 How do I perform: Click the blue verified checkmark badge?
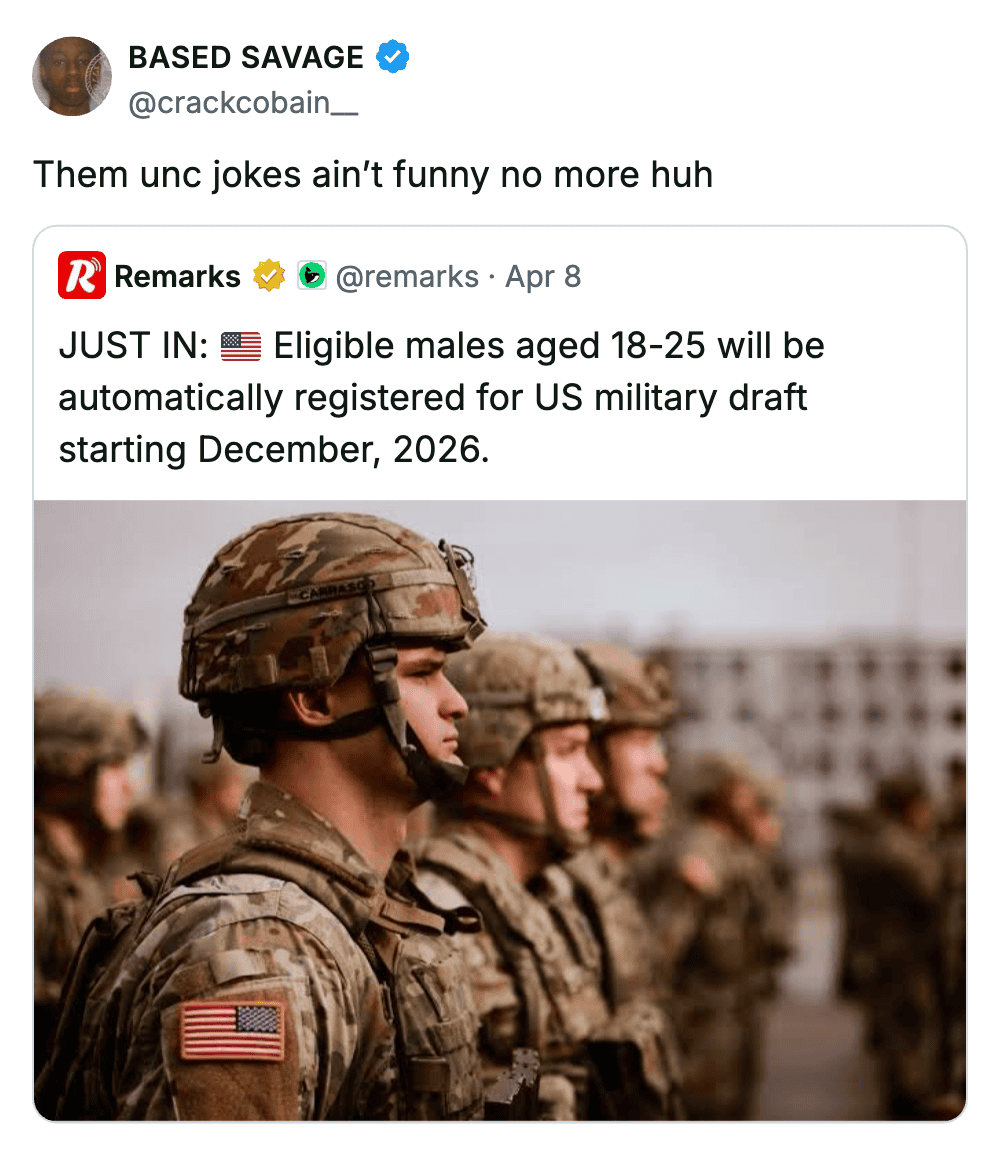tap(393, 57)
